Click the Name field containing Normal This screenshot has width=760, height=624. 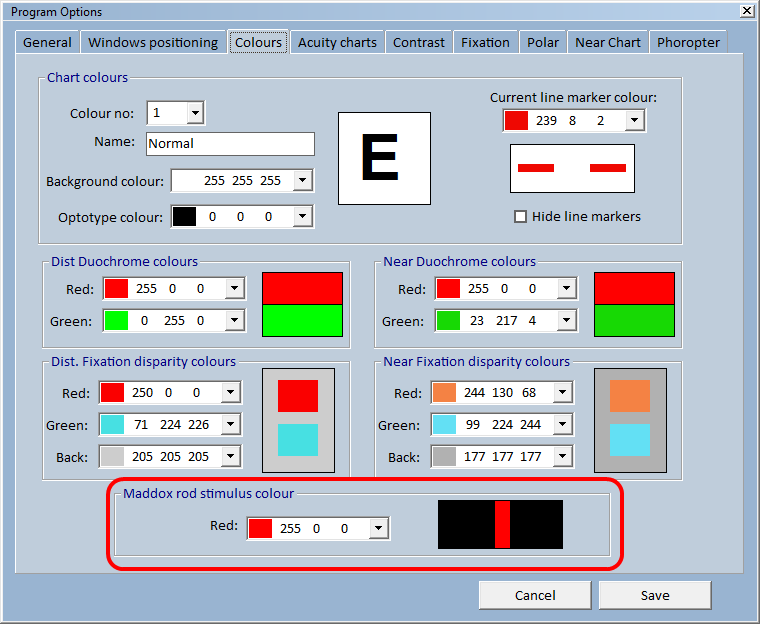pos(230,144)
